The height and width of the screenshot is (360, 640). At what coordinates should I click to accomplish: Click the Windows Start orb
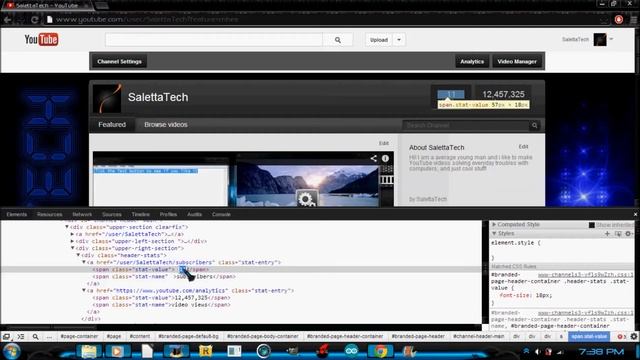click(11, 351)
